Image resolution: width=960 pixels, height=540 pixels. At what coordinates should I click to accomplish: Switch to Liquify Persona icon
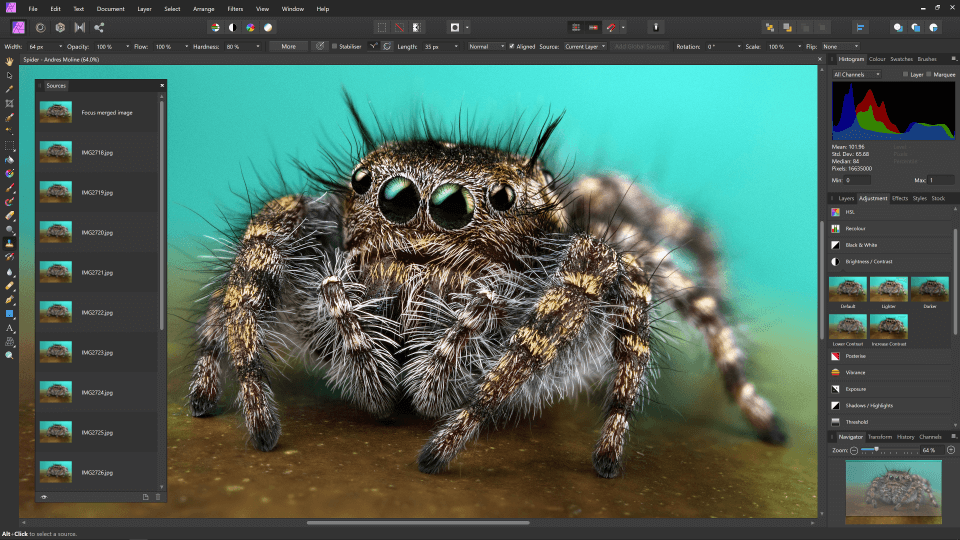tap(40, 28)
